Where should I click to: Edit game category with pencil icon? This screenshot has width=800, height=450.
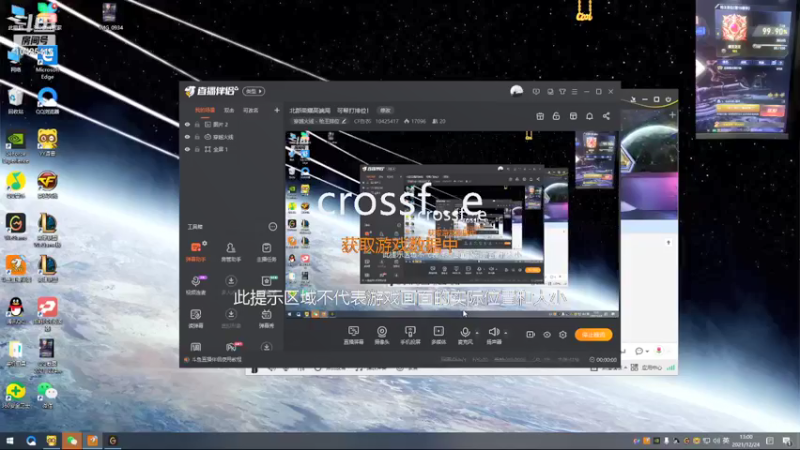pyautogui.click(x=344, y=121)
